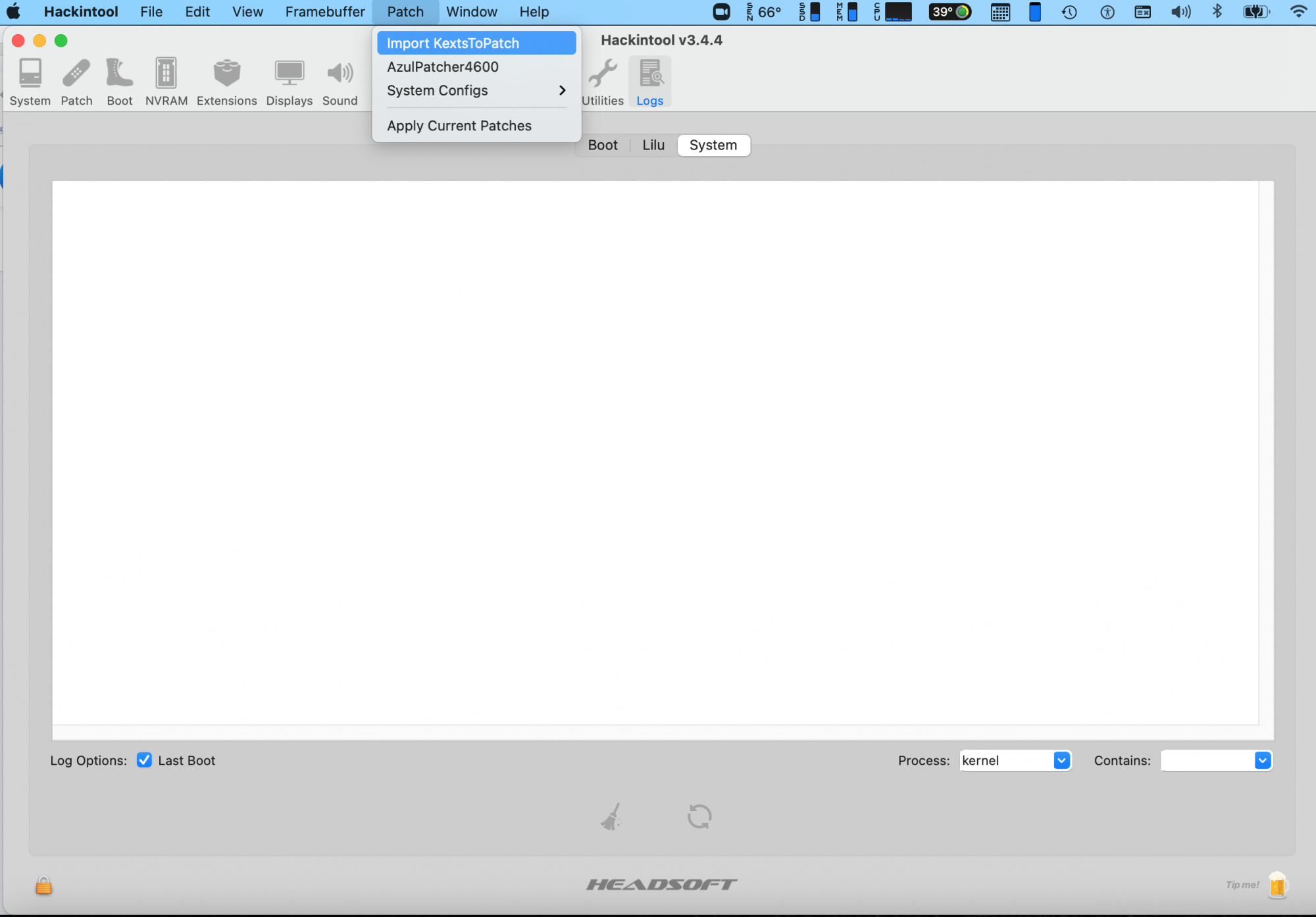Click the 39° temperature menu bar item
Viewport: 1316px width, 917px height.
[x=949, y=12]
